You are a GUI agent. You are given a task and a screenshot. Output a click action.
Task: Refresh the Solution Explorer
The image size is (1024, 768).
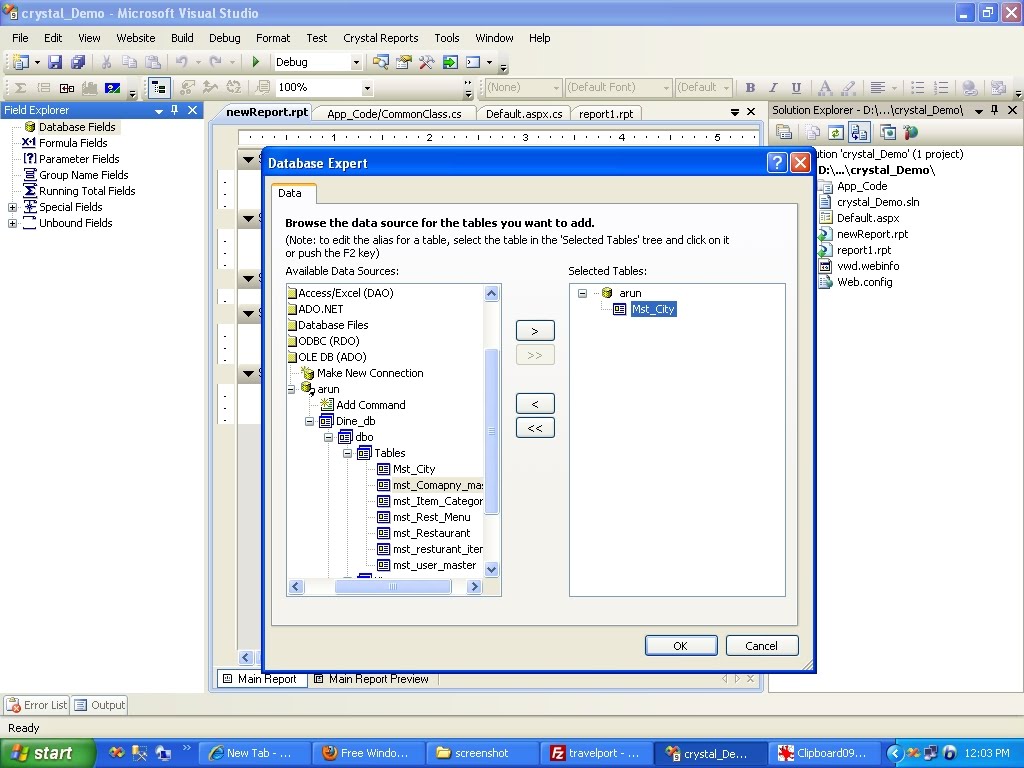click(x=835, y=131)
